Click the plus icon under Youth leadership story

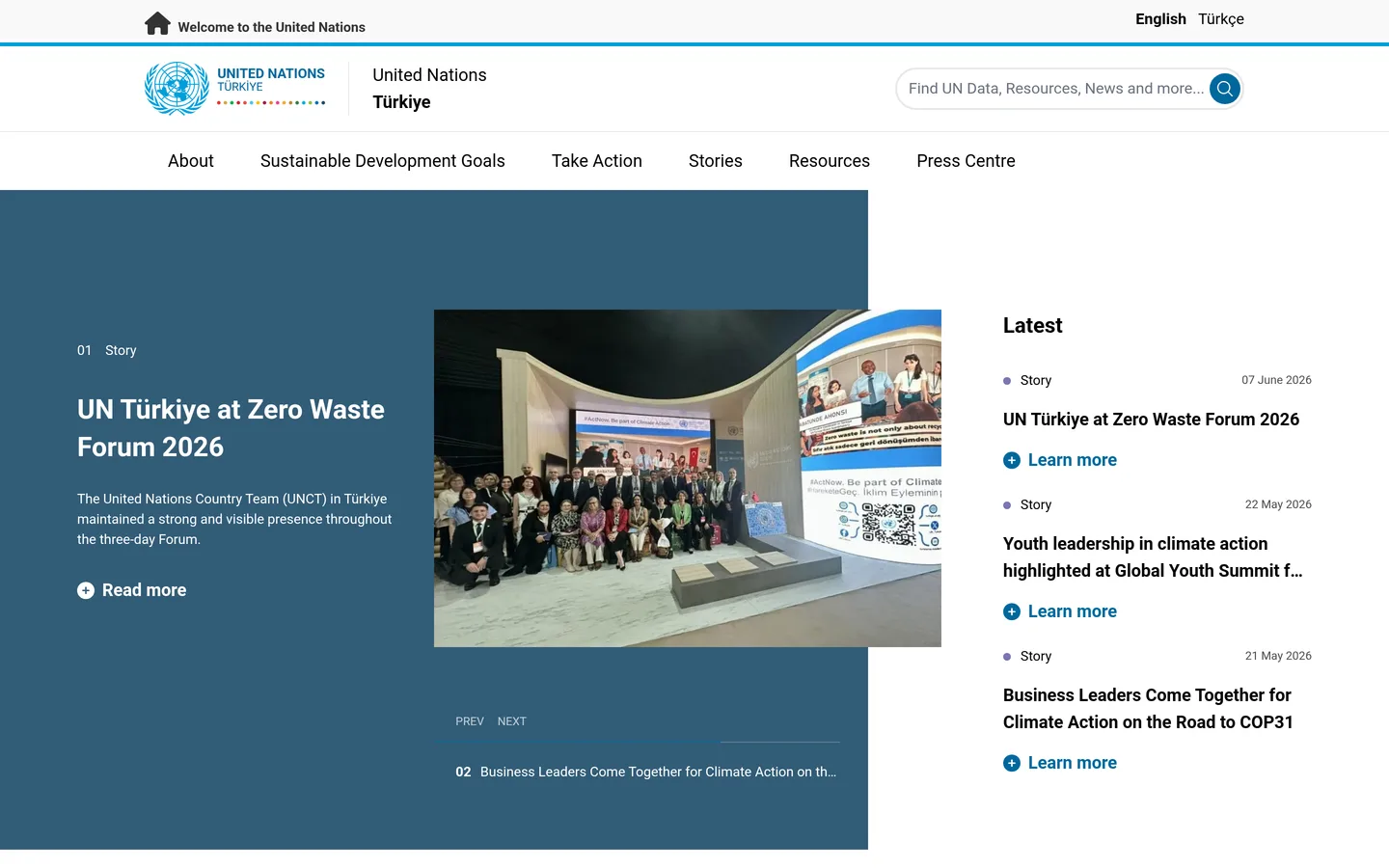click(x=1012, y=611)
